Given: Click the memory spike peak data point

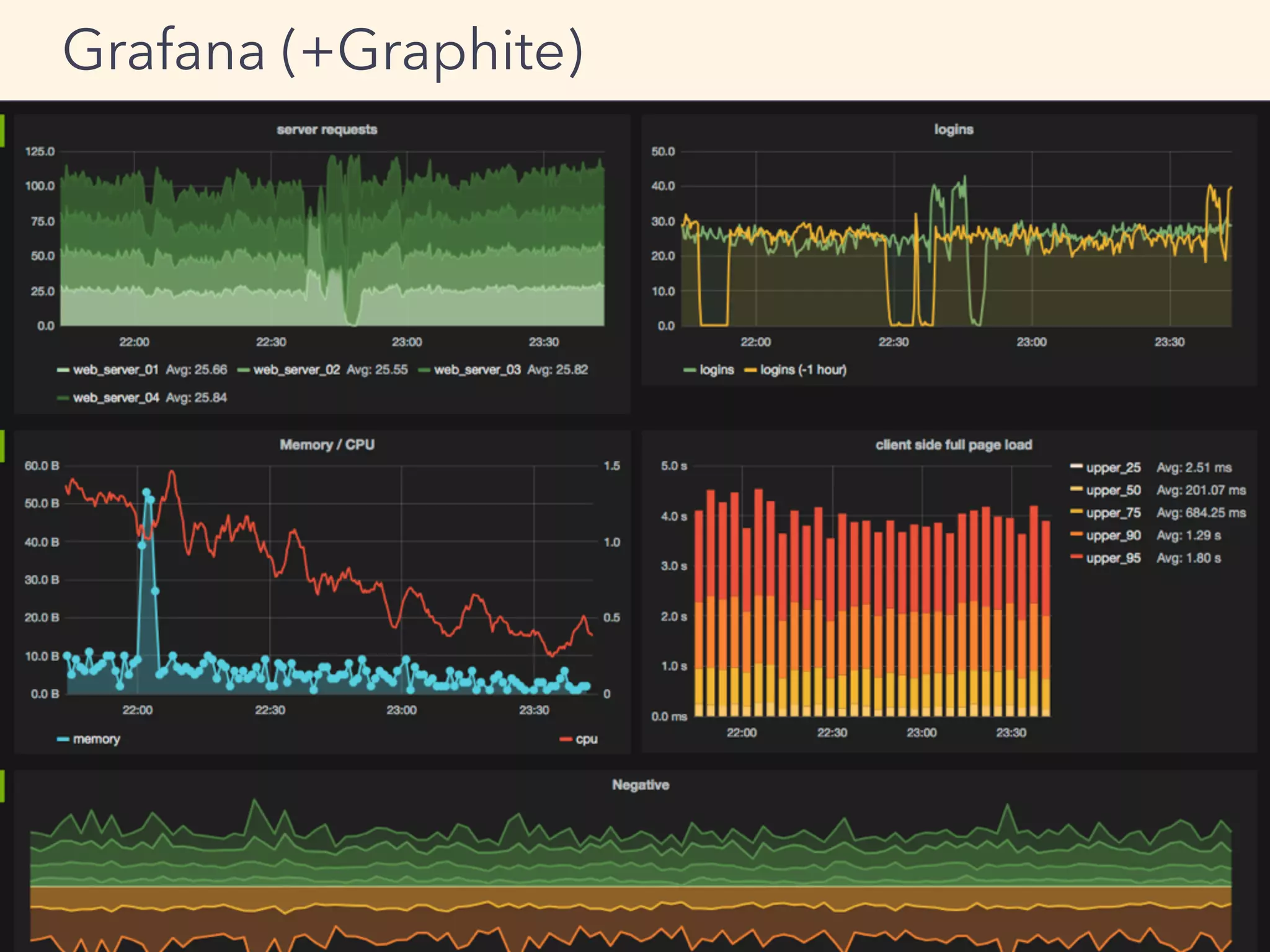Looking at the screenshot, I should 146,492.
